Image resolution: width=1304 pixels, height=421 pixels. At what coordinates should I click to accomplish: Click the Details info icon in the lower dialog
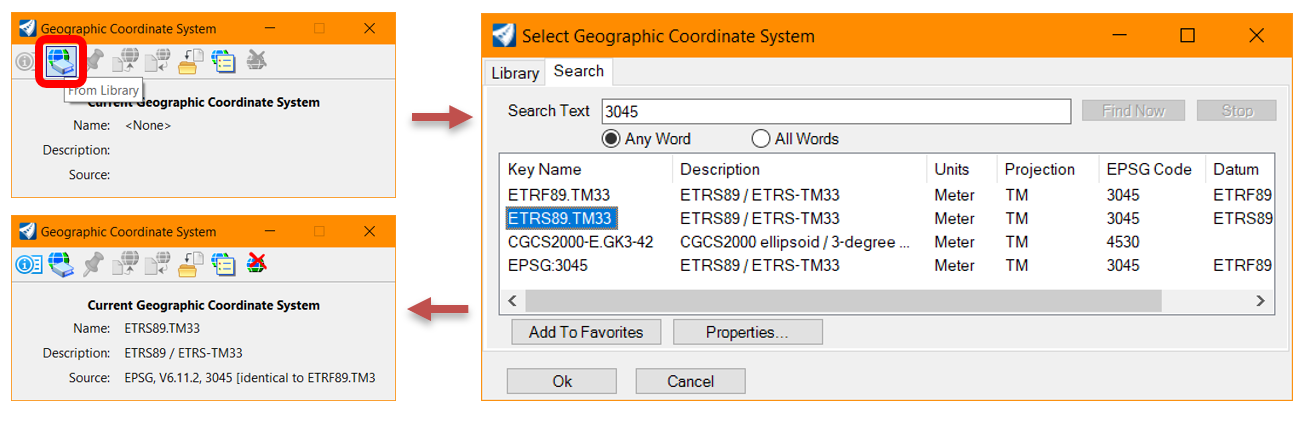pyautogui.click(x=27, y=264)
